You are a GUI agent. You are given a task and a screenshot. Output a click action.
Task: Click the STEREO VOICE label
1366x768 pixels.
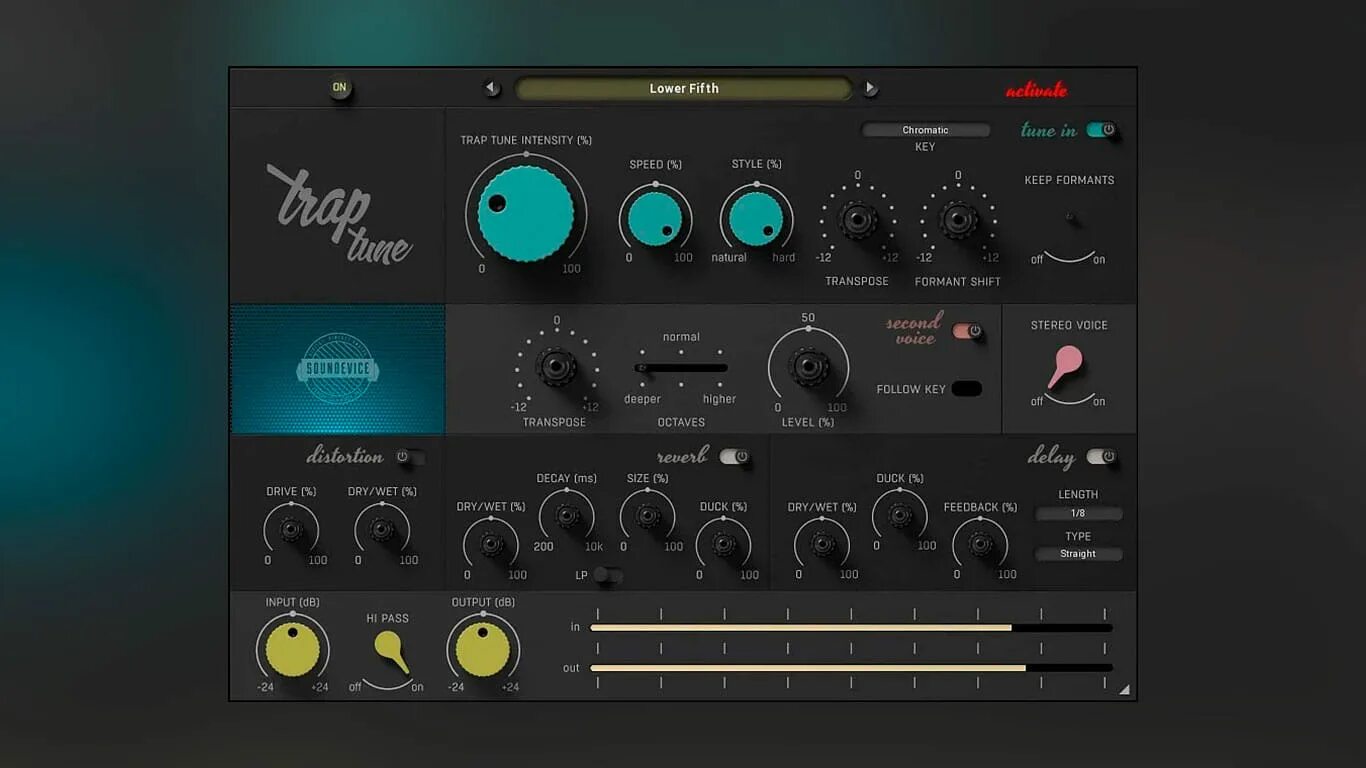pos(1069,325)
